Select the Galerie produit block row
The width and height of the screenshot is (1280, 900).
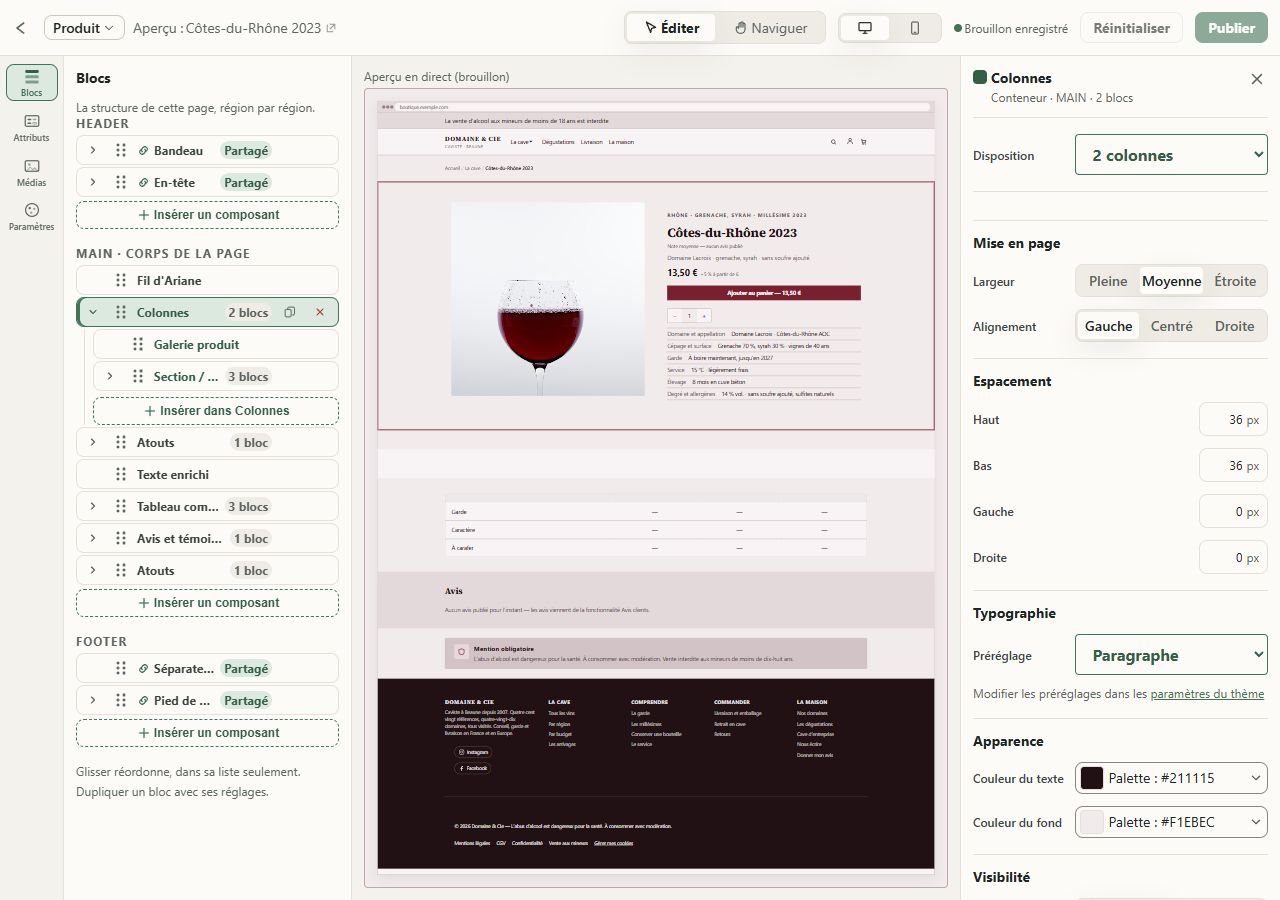coord(216,344)
